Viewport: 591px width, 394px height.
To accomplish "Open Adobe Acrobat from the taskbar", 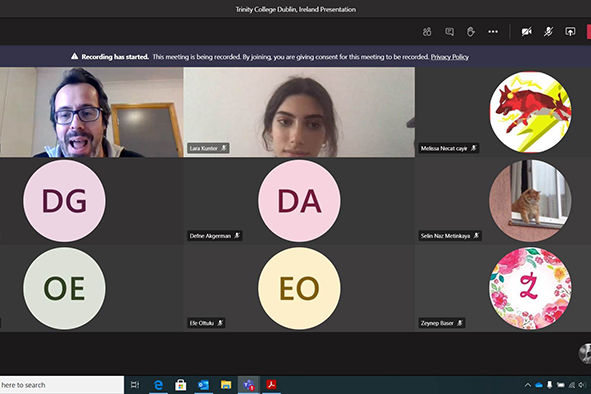I will 271,385.
